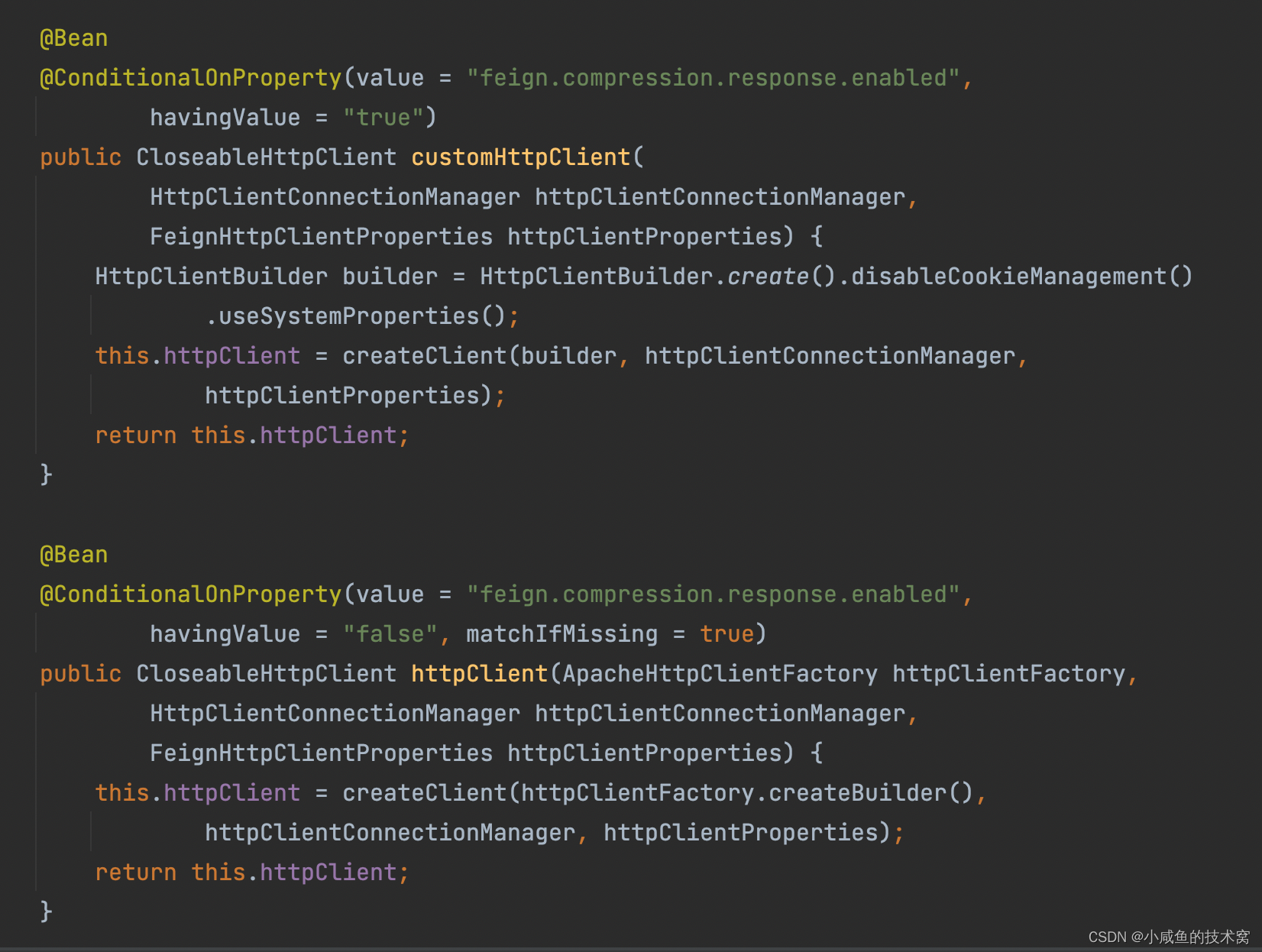Click the "false" havingValue string
1262x952 pixels.
coord(390,634)
